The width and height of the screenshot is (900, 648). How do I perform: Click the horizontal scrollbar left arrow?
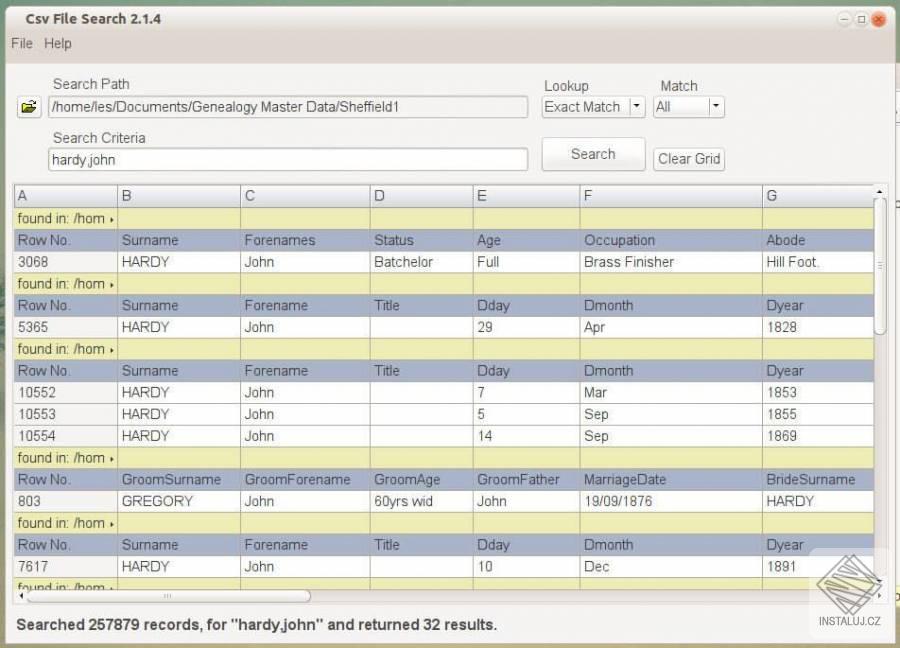[x=21, y=596]
